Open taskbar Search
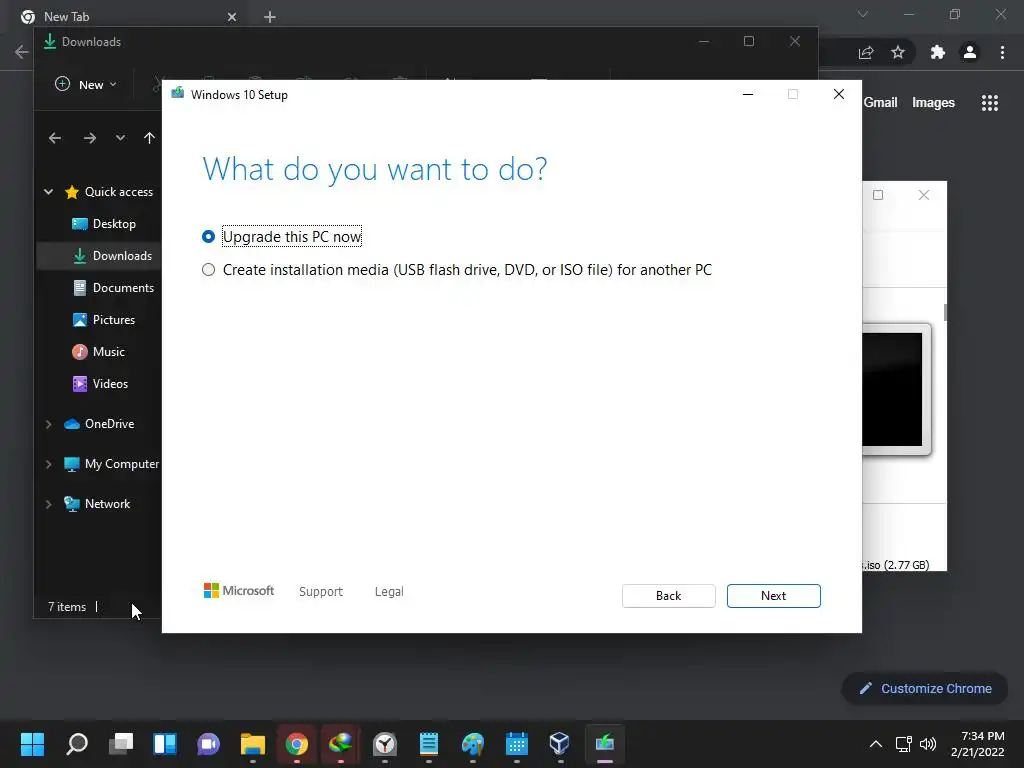 [77, 743]
